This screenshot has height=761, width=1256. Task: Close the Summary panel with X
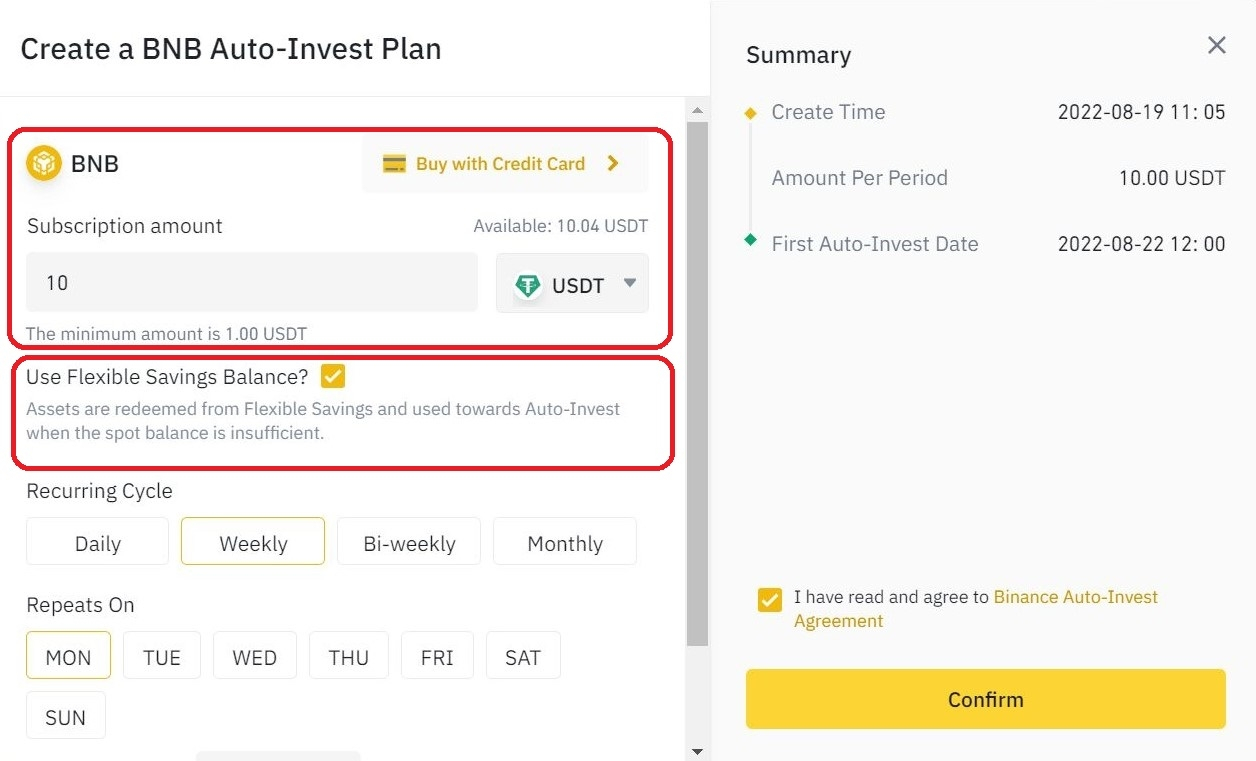click(1216, 45)
